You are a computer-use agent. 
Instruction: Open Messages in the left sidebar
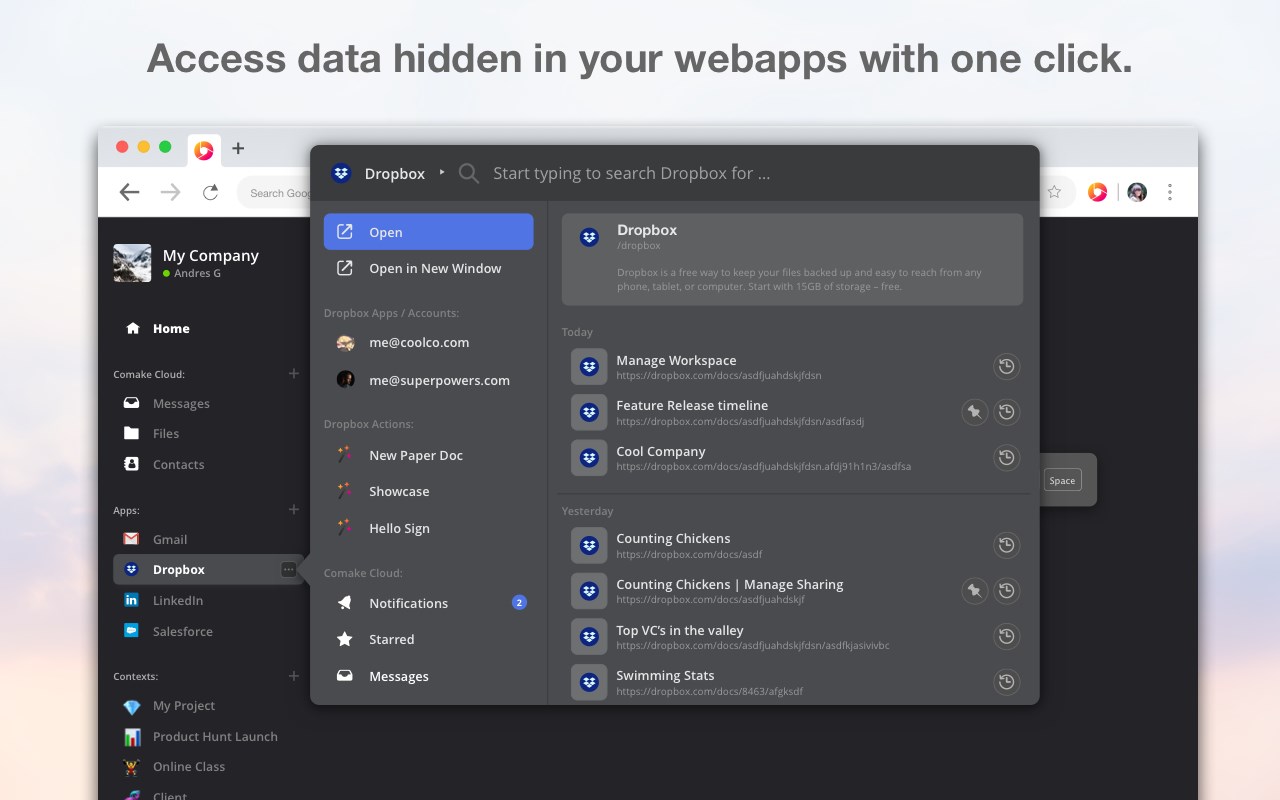point(181,404)
